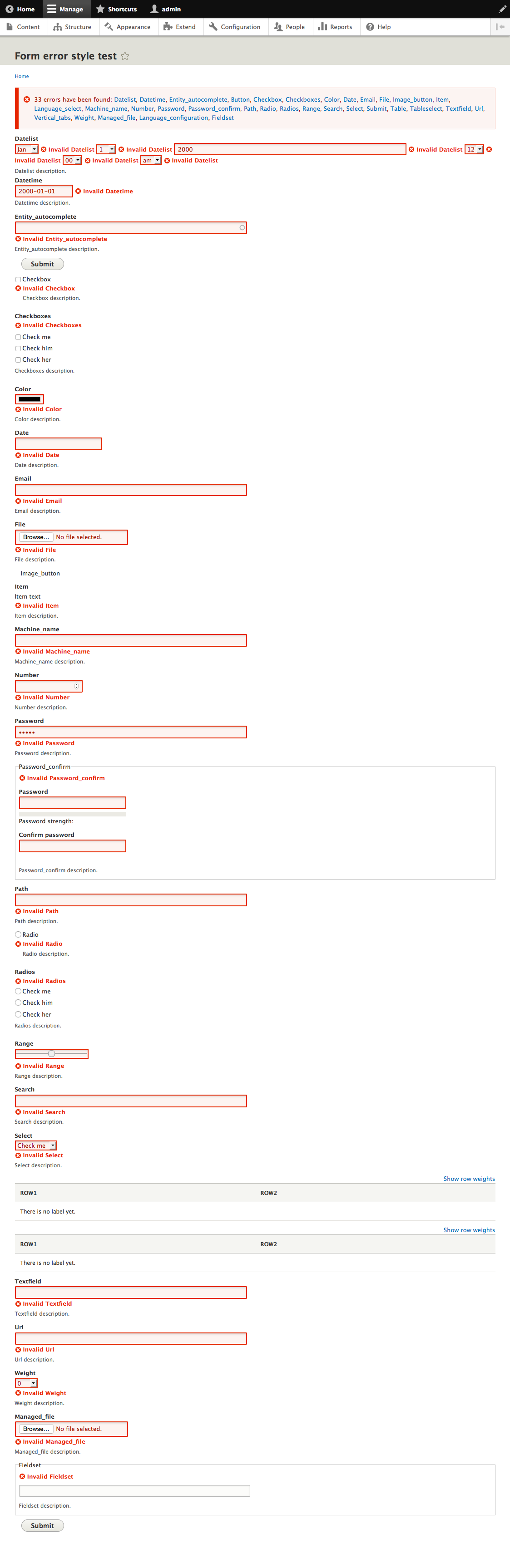Click the first Submit button
The height and width of the screenshot is (1568, 510).
(42, 264)
